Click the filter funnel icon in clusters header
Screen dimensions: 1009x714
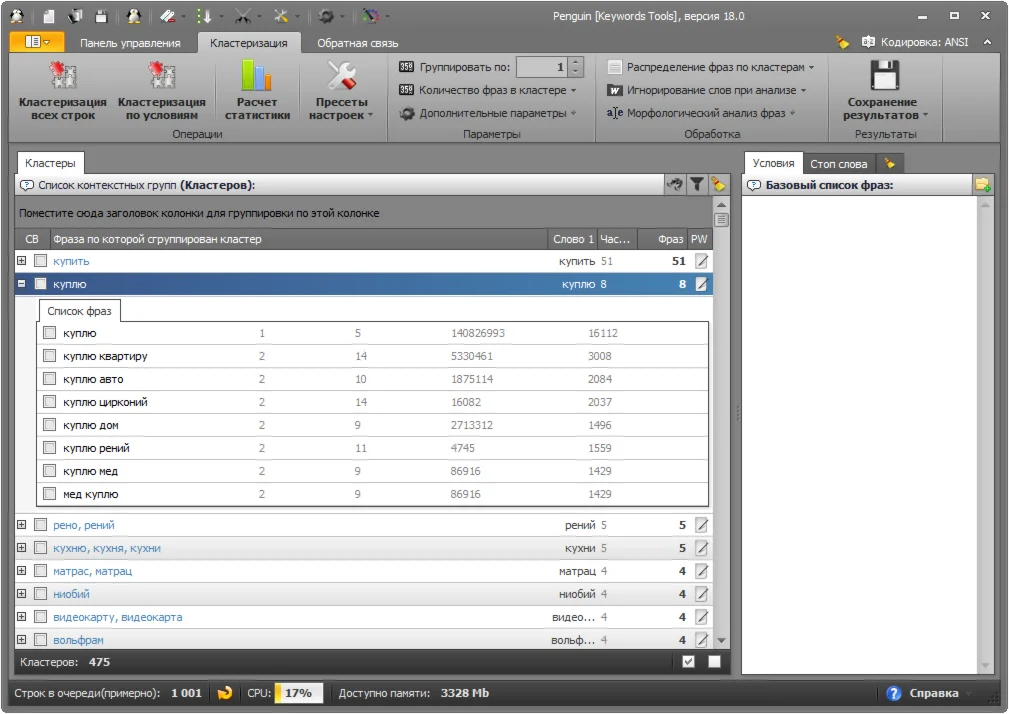pyautogui.click(x=697, y=185)
